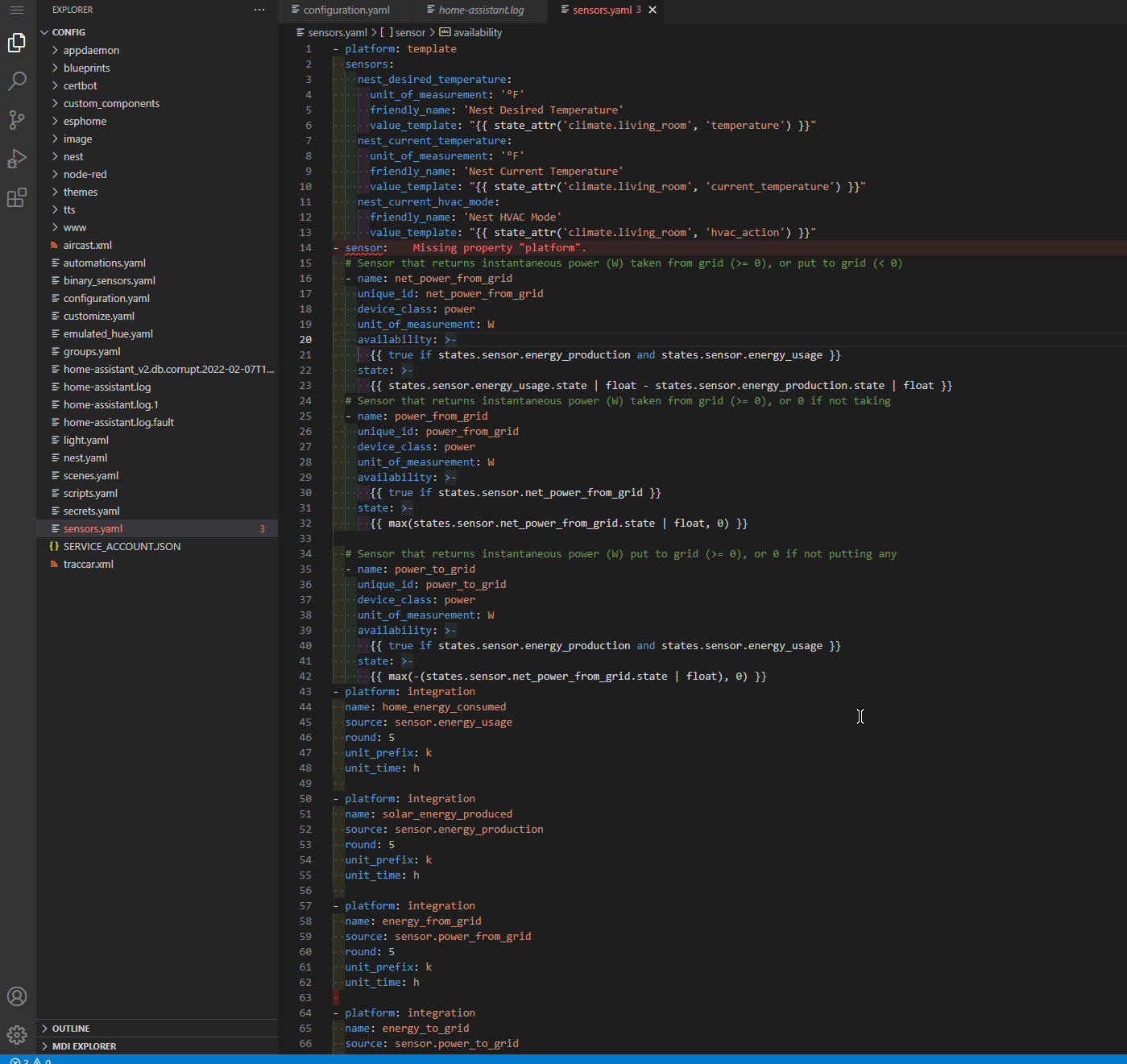
Task: Click the errors count in status bar
Action: (20, 1061)
